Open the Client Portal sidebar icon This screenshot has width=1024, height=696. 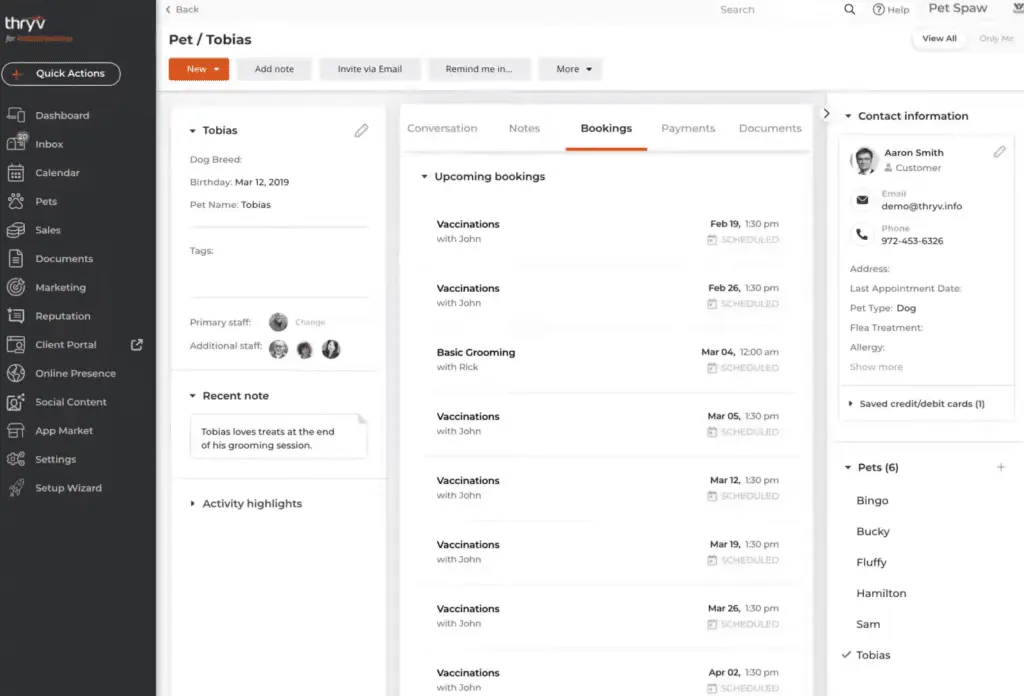[16, 345]
